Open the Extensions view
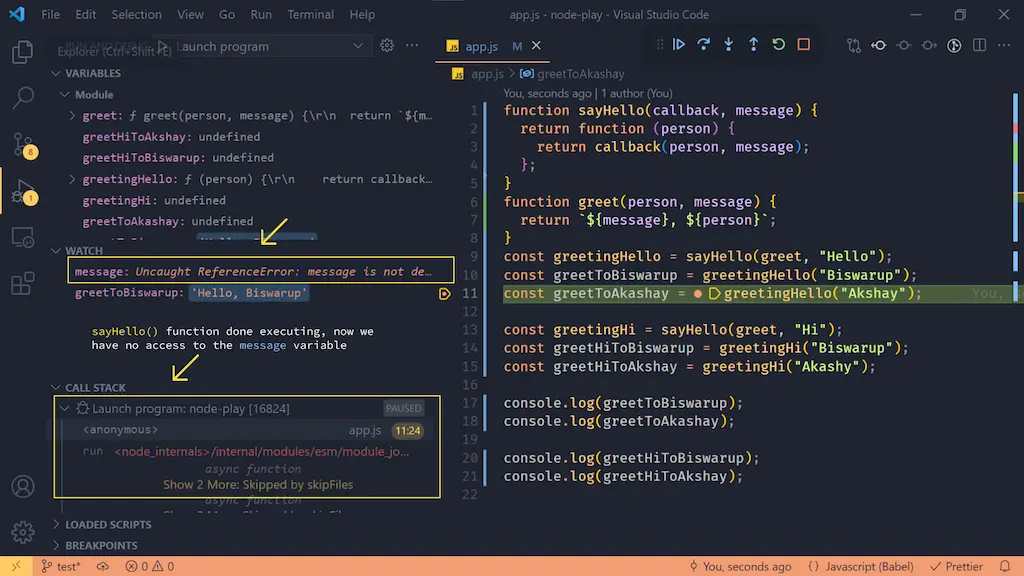 (x=22, y=283)
